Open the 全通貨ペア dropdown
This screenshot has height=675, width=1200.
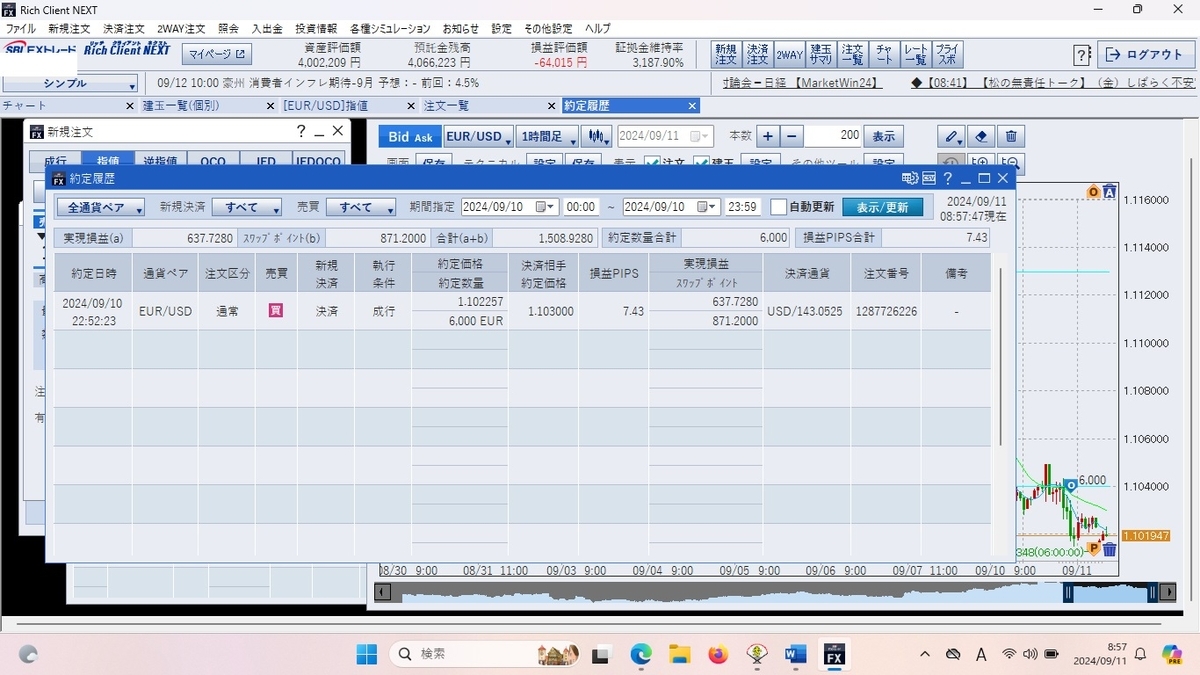point(100,207)
